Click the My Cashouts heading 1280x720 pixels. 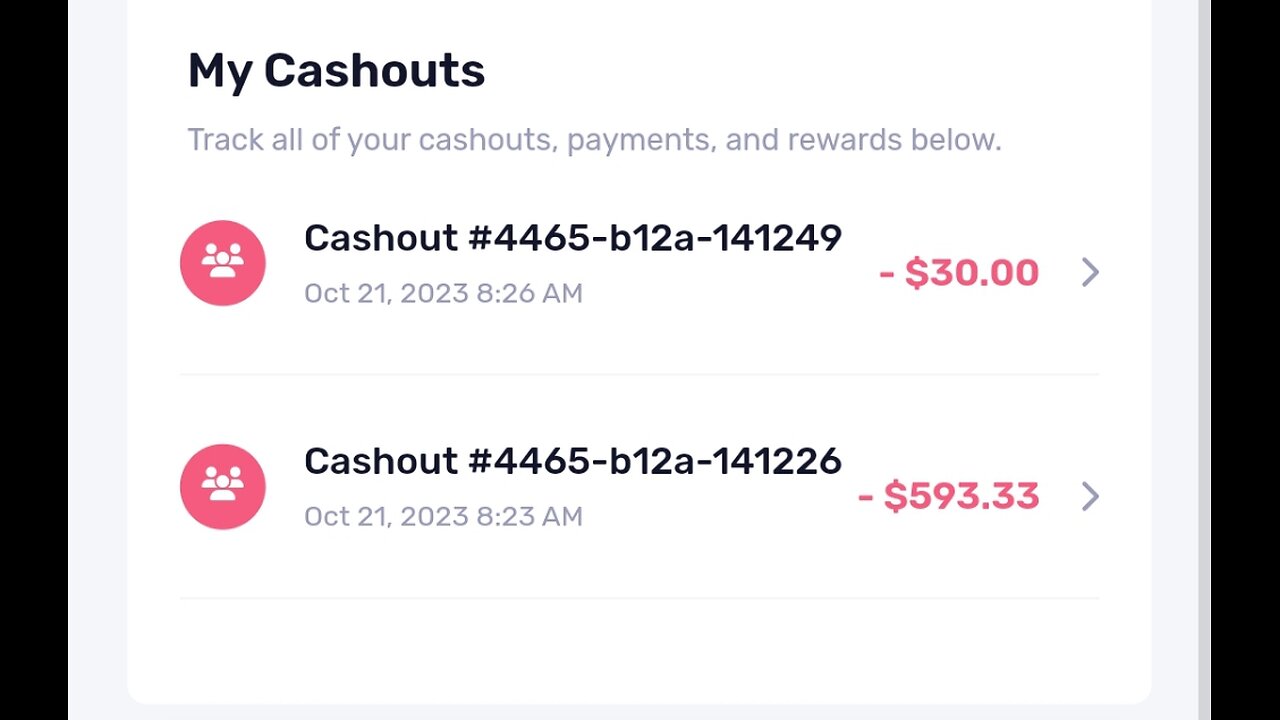[336, 72]
